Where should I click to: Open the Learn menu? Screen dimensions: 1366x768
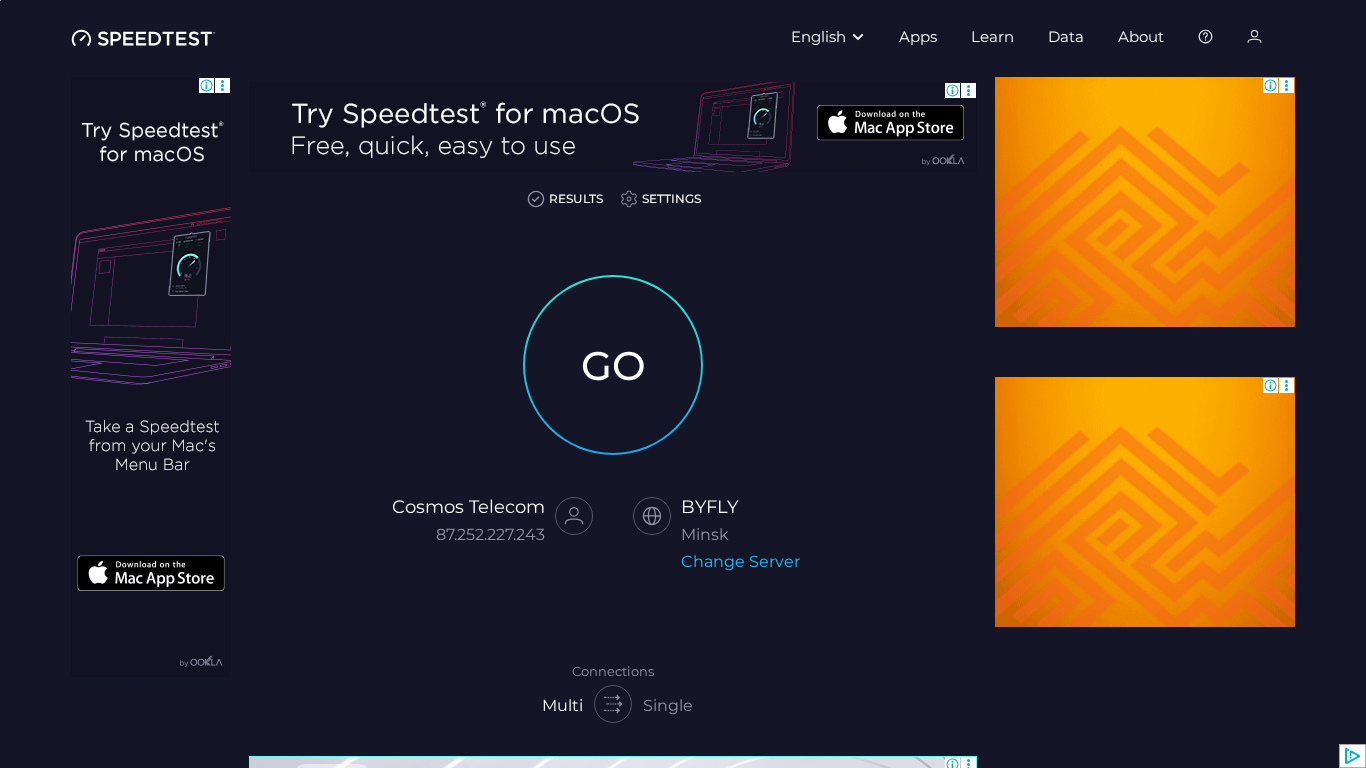992,37
